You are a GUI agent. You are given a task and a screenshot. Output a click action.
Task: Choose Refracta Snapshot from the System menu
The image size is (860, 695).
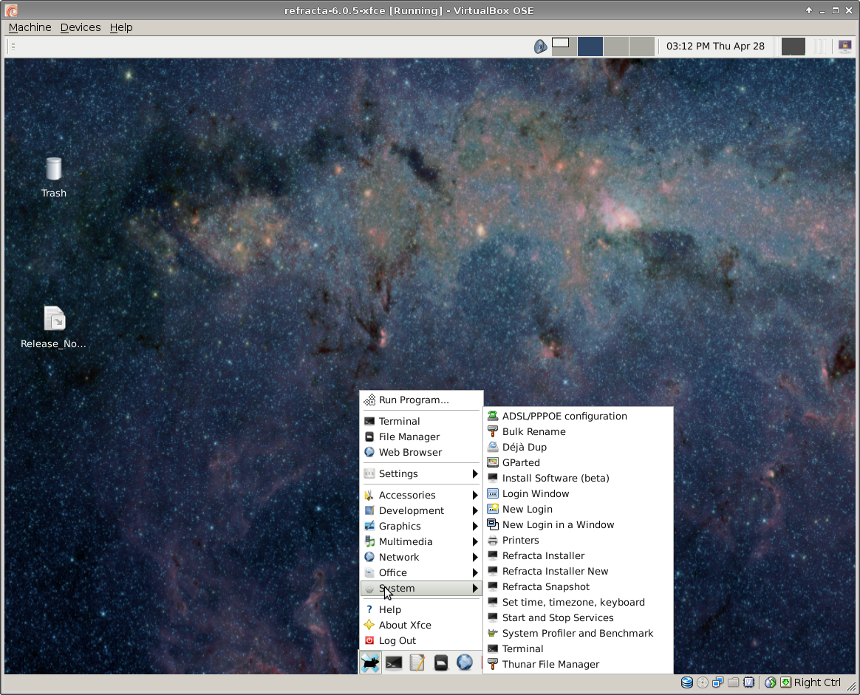tap(545, 587)
